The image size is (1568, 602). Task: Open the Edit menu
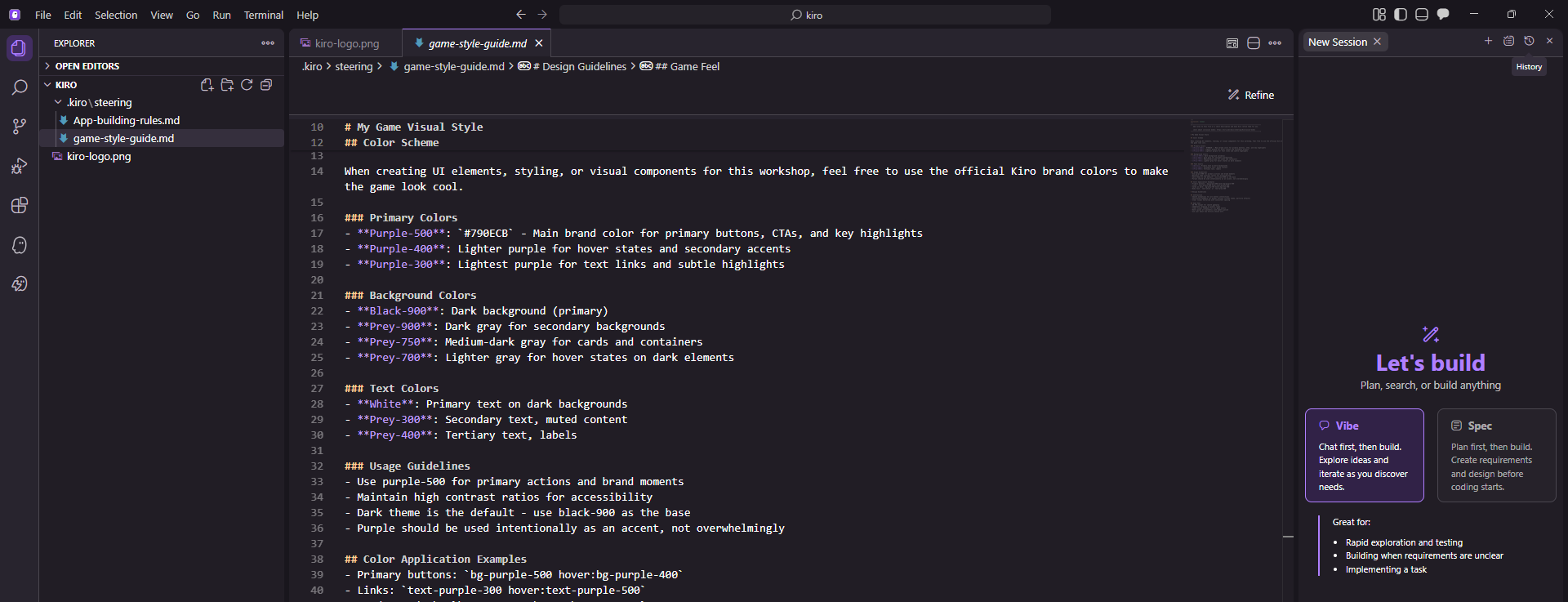point(73,15)
